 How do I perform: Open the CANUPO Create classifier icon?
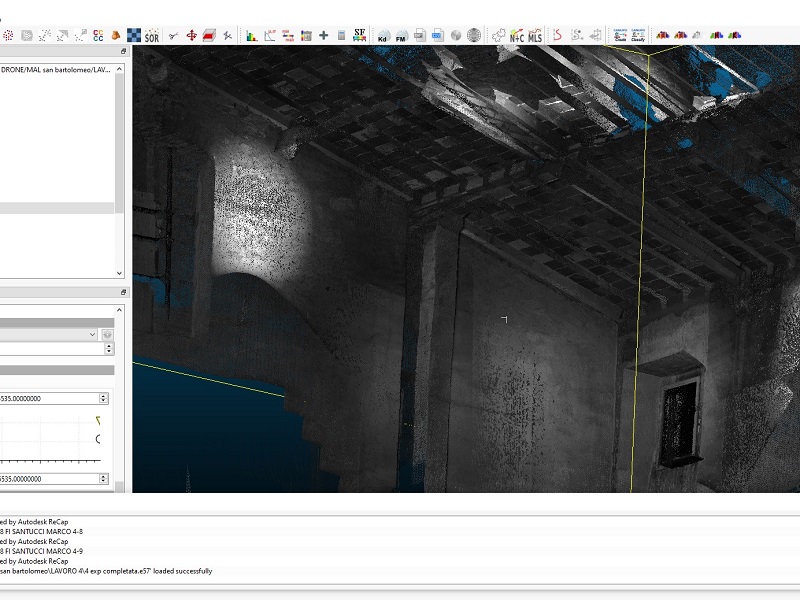[620, 35]
